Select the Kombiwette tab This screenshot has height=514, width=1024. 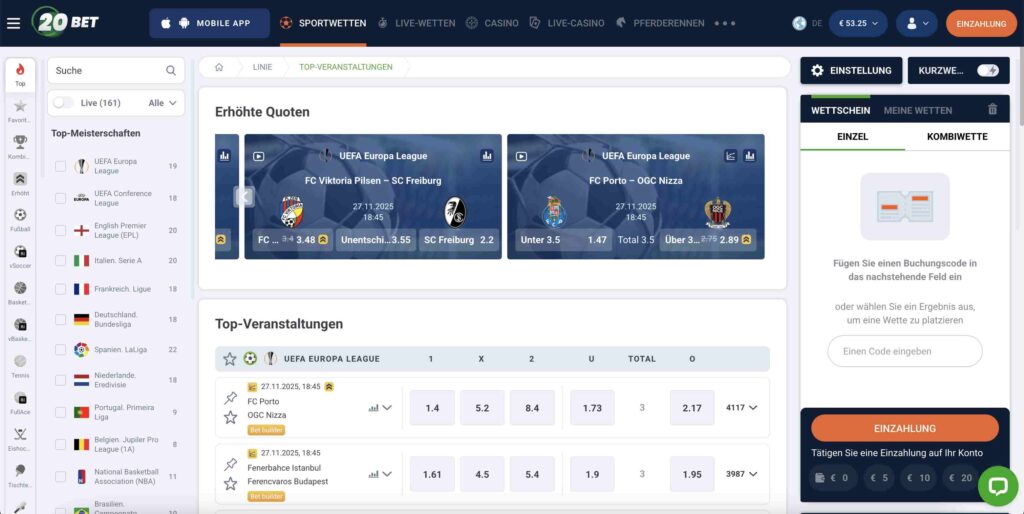pyautogui.click(x=957, y=137)
